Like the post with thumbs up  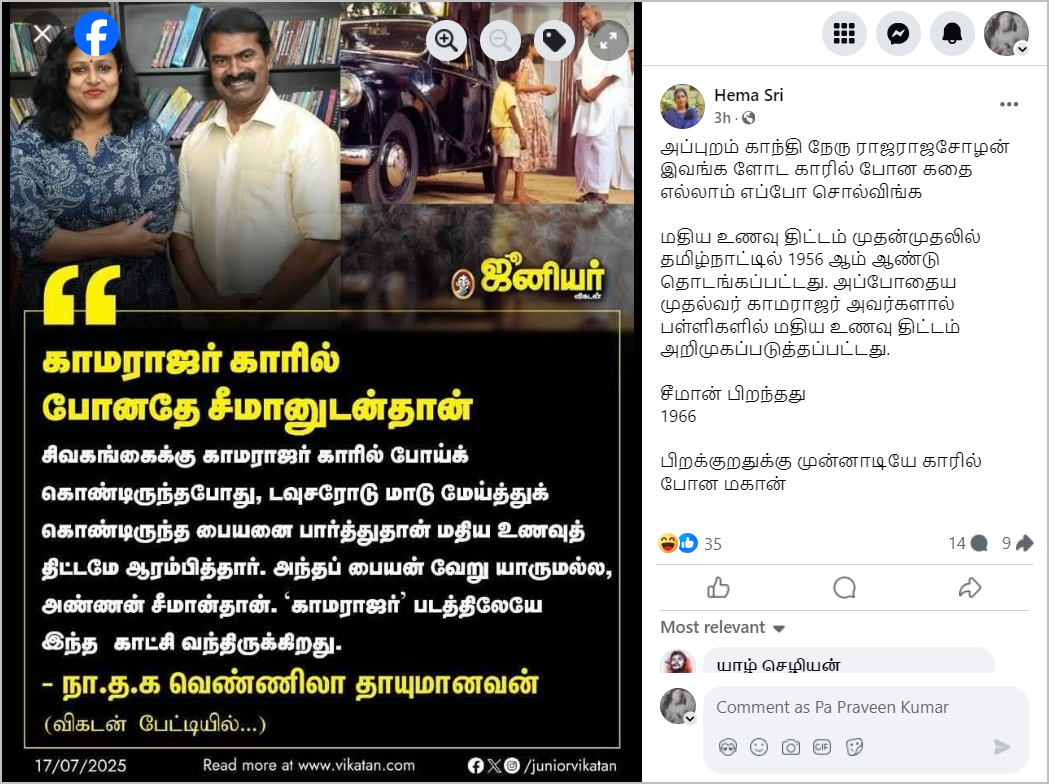tap(719, 587)
